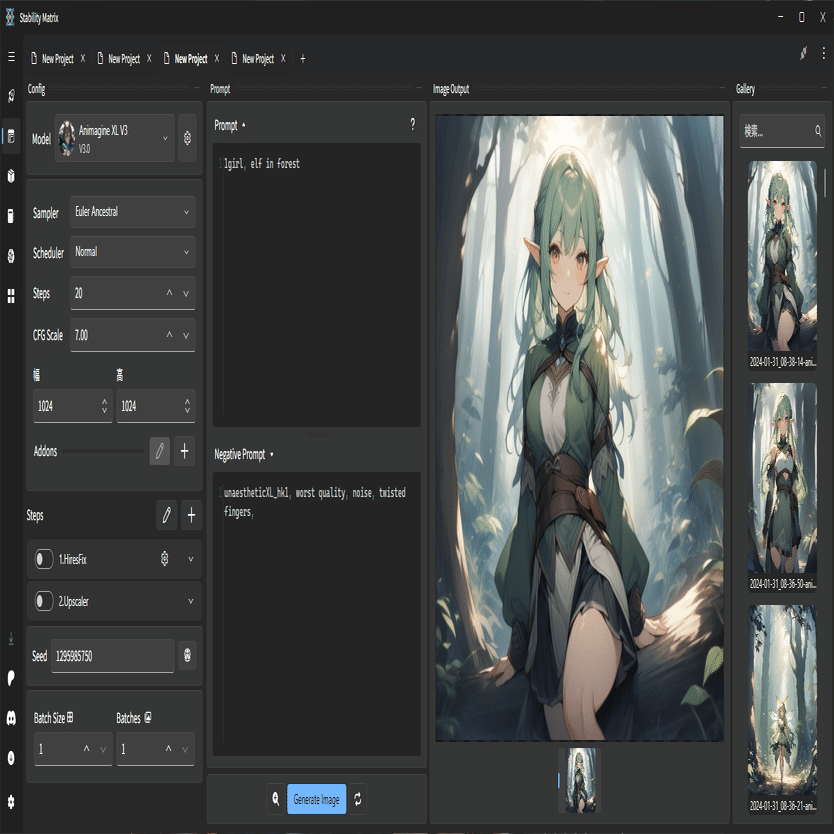
Task: Click the Discord icon in the sidebar
Action: 11,717
